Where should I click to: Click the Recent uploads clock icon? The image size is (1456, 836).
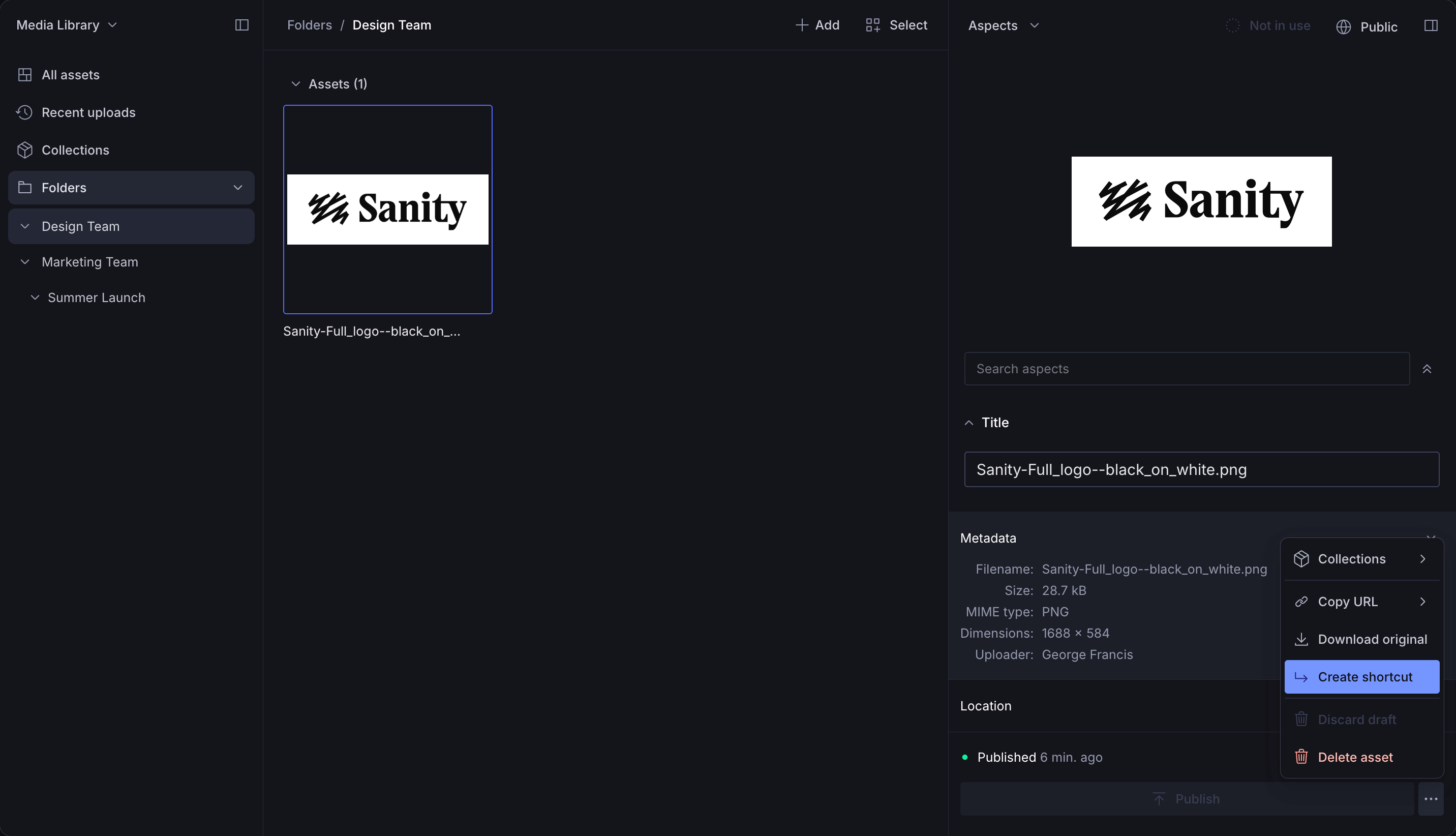tap(25, 112)
